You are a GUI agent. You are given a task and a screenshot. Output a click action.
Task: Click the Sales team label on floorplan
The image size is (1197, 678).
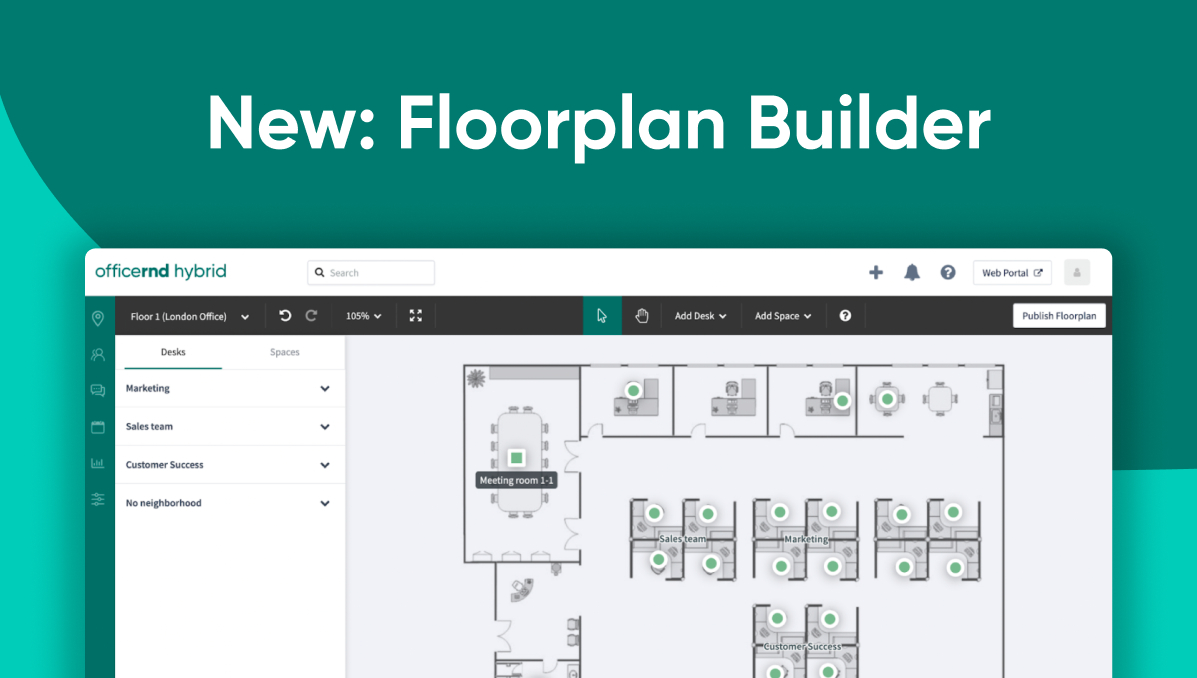click(x=682, y=539)
